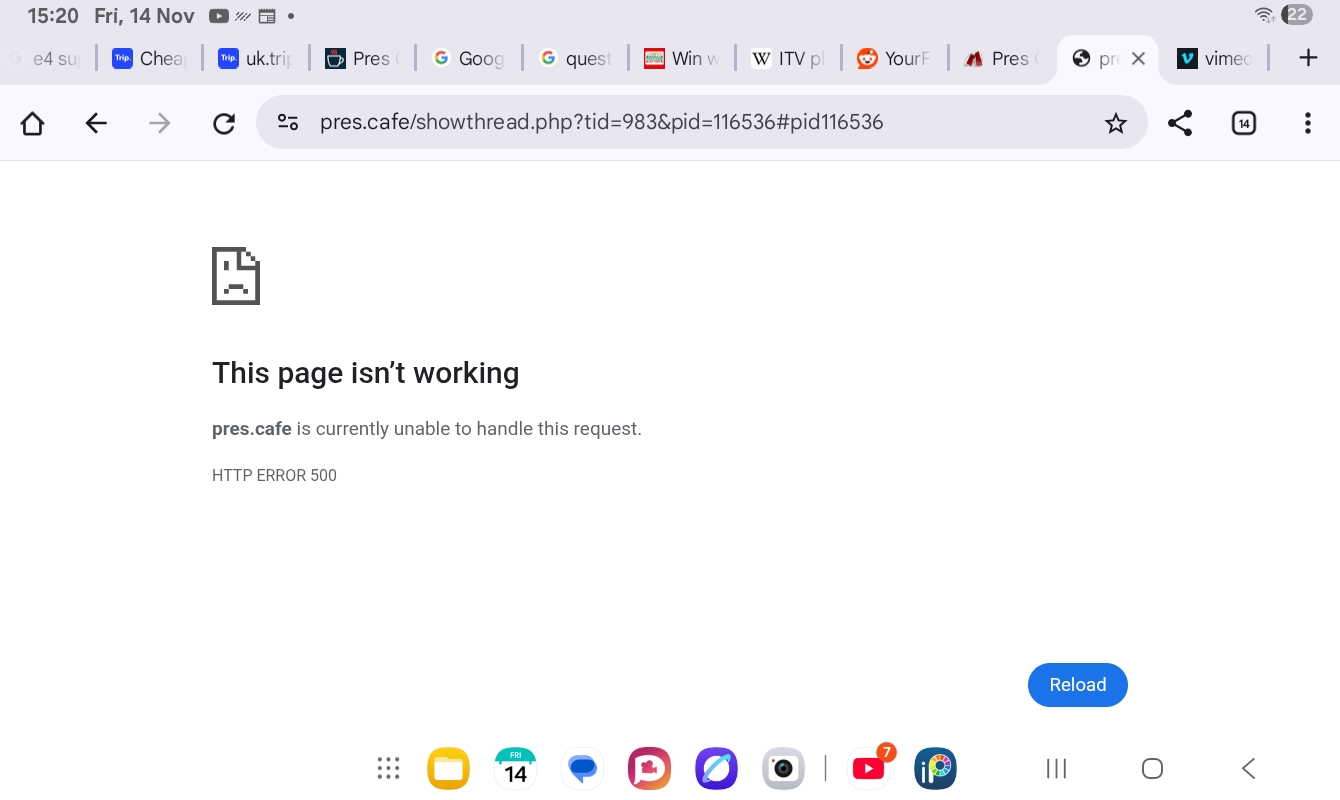
Task: Open recent apps navigation button
Action: click(1056, 768)
